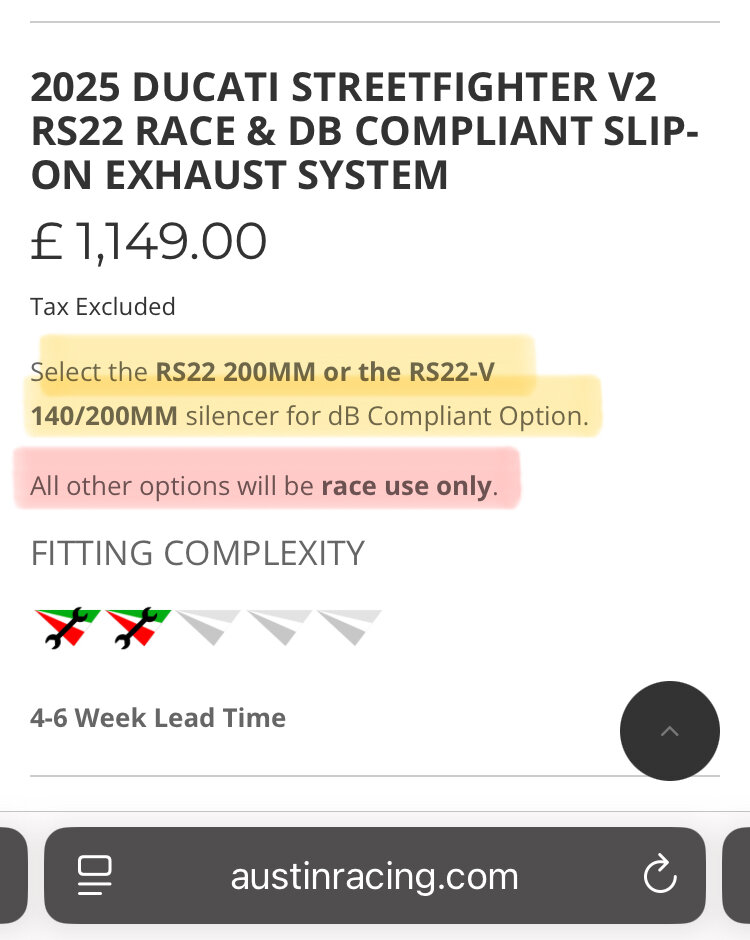Tap the round scroll-to-top arrow button
Viewport: 750px width, 940px height.
point(669,731)
